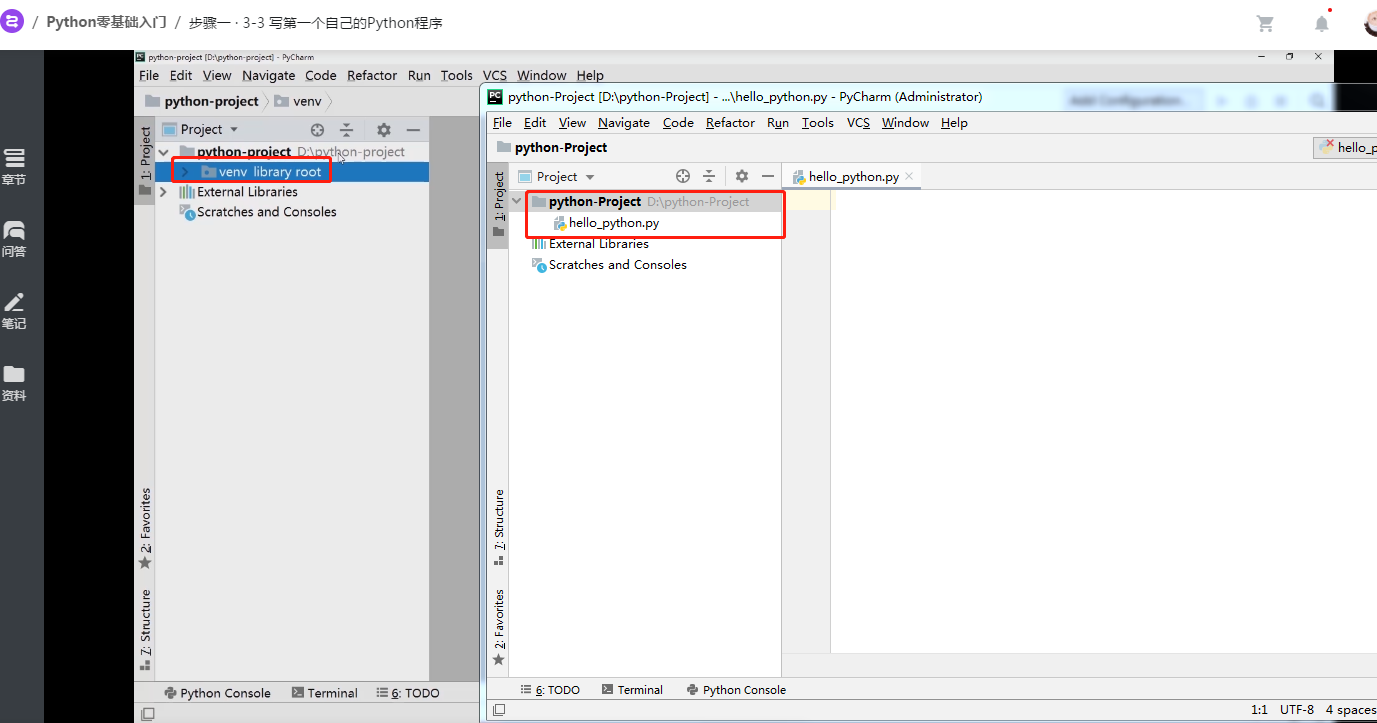Open the 章节 chapters sidebar item
The width and height of the screenshot is (1377, 723).
(x=14, y=167)
